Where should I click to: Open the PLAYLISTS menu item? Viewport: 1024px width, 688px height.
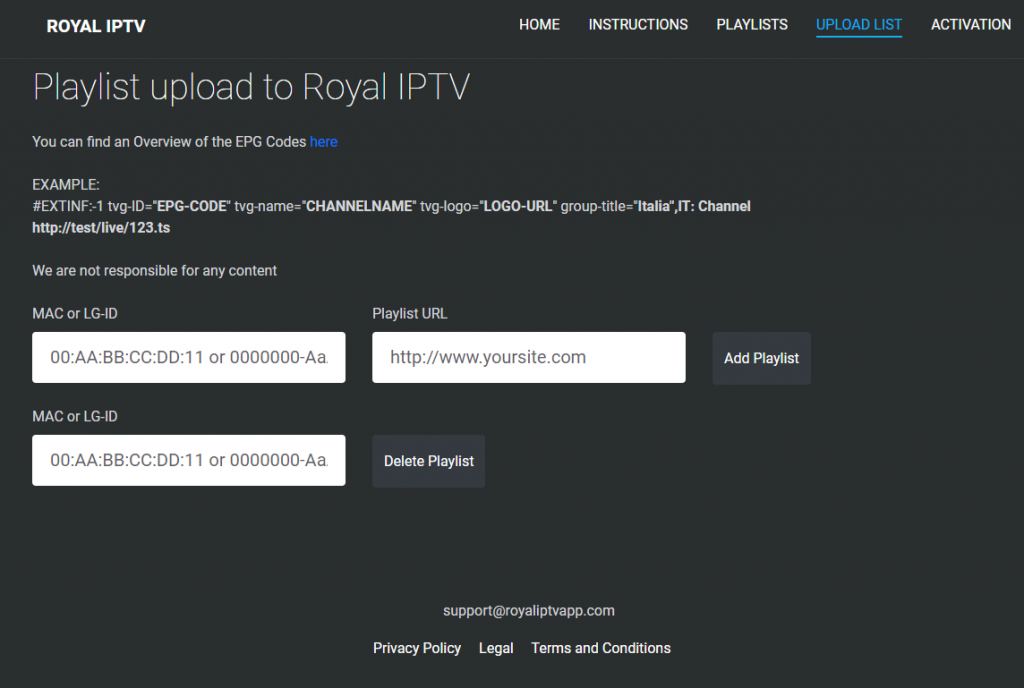[752, 25]
